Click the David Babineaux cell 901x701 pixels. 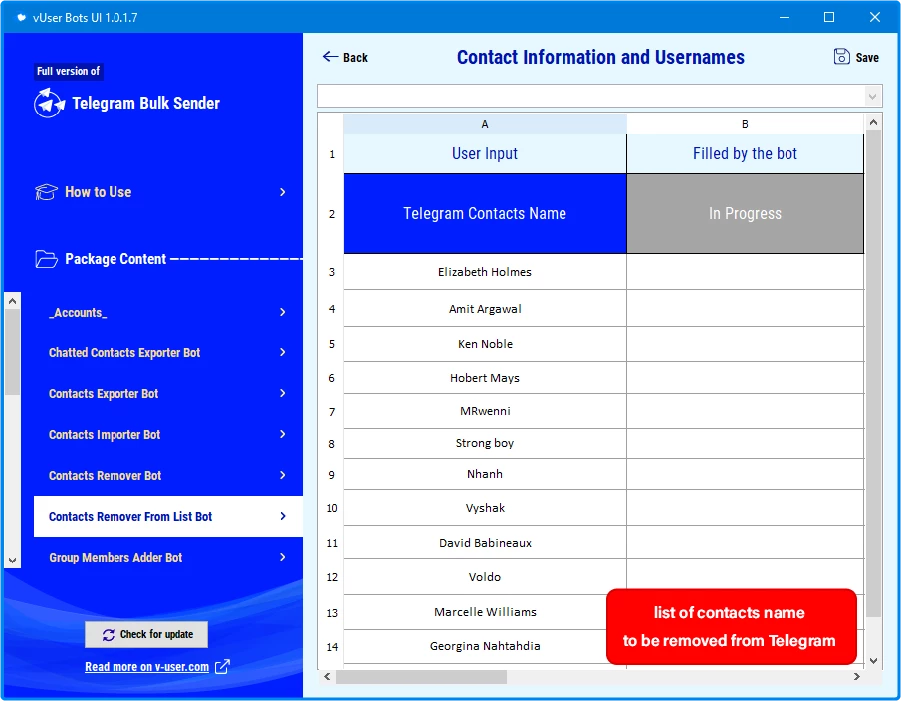click(x=485, y=542)
